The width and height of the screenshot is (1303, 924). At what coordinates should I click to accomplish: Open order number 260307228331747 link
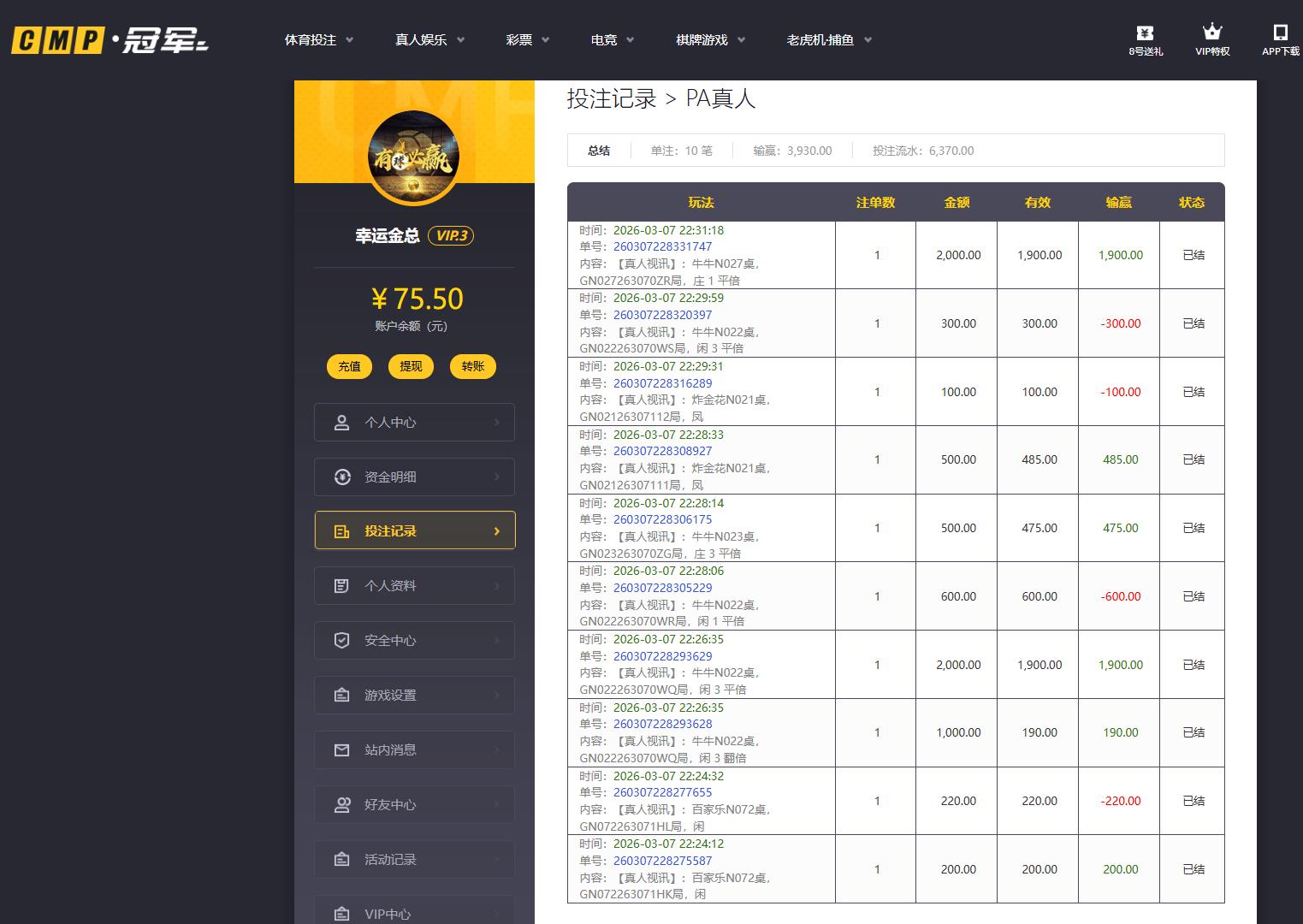click(662, 246)
